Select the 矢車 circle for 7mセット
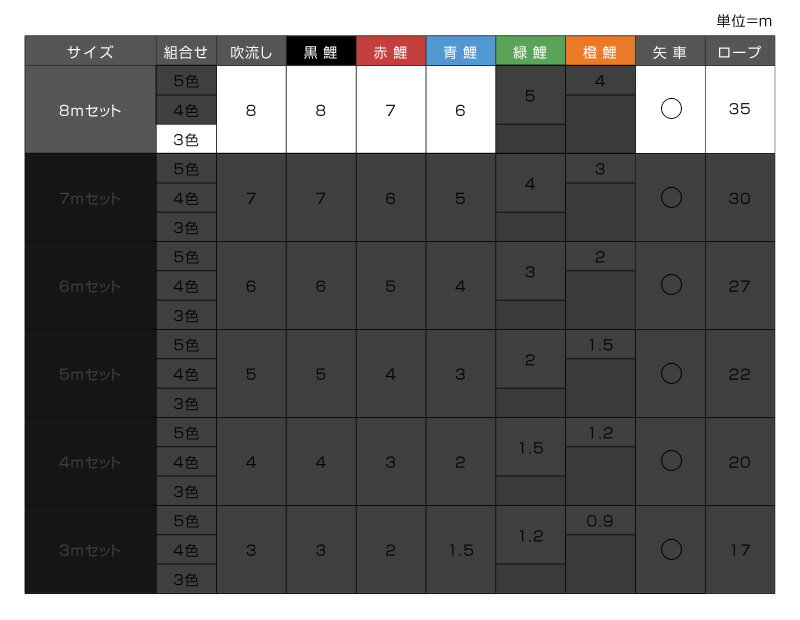This screenshot has width=800, height=620. tap(671, 197)
